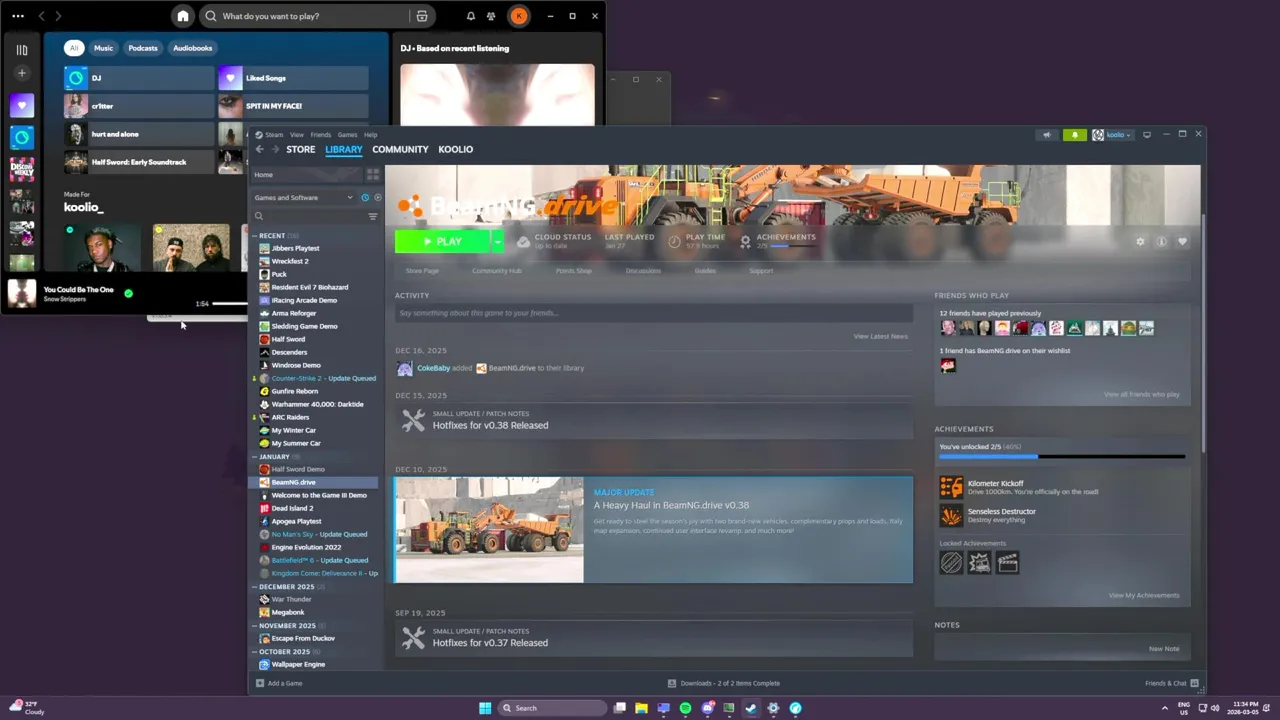Open Steam library collections grid view icon
1280x720 pixels.
click(373, 175)
